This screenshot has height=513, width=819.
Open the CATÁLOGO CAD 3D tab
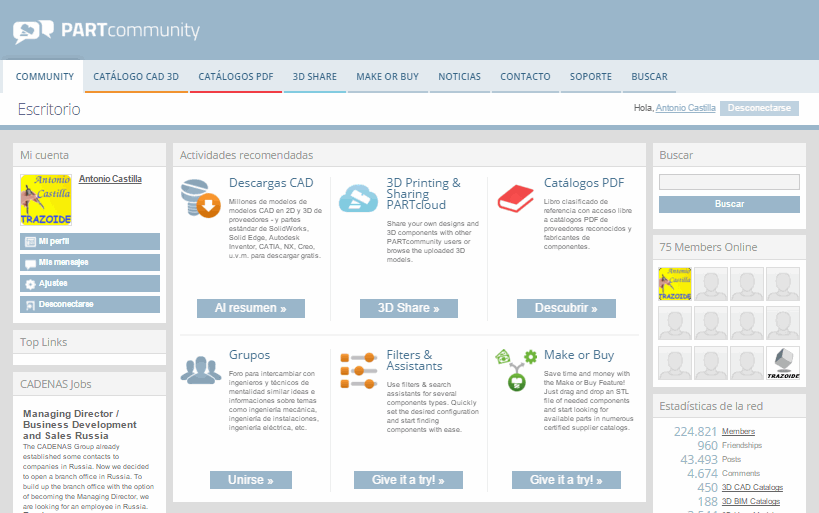coord(136,76)
